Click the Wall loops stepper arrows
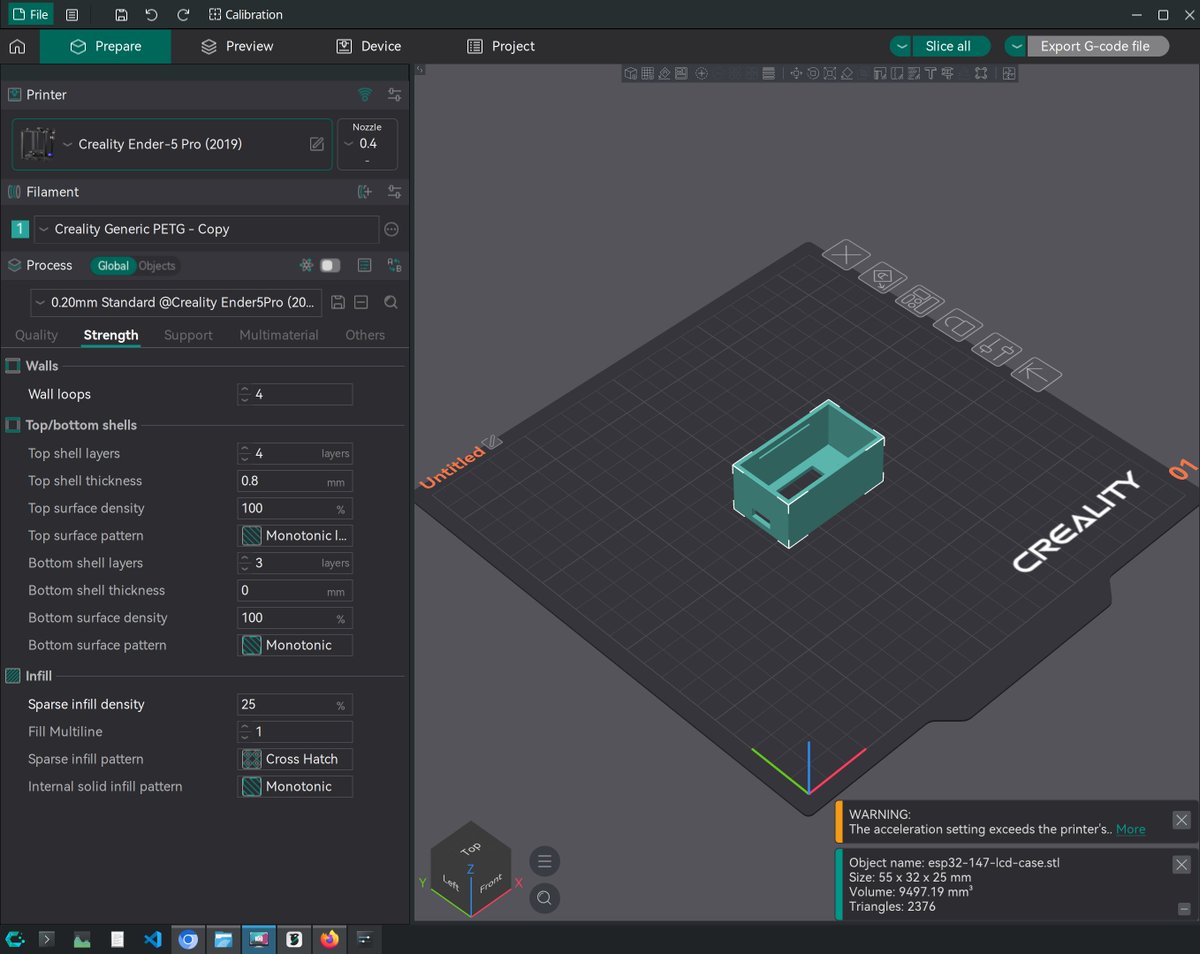This screenshot has width=1200, height=954. (245, 394)
